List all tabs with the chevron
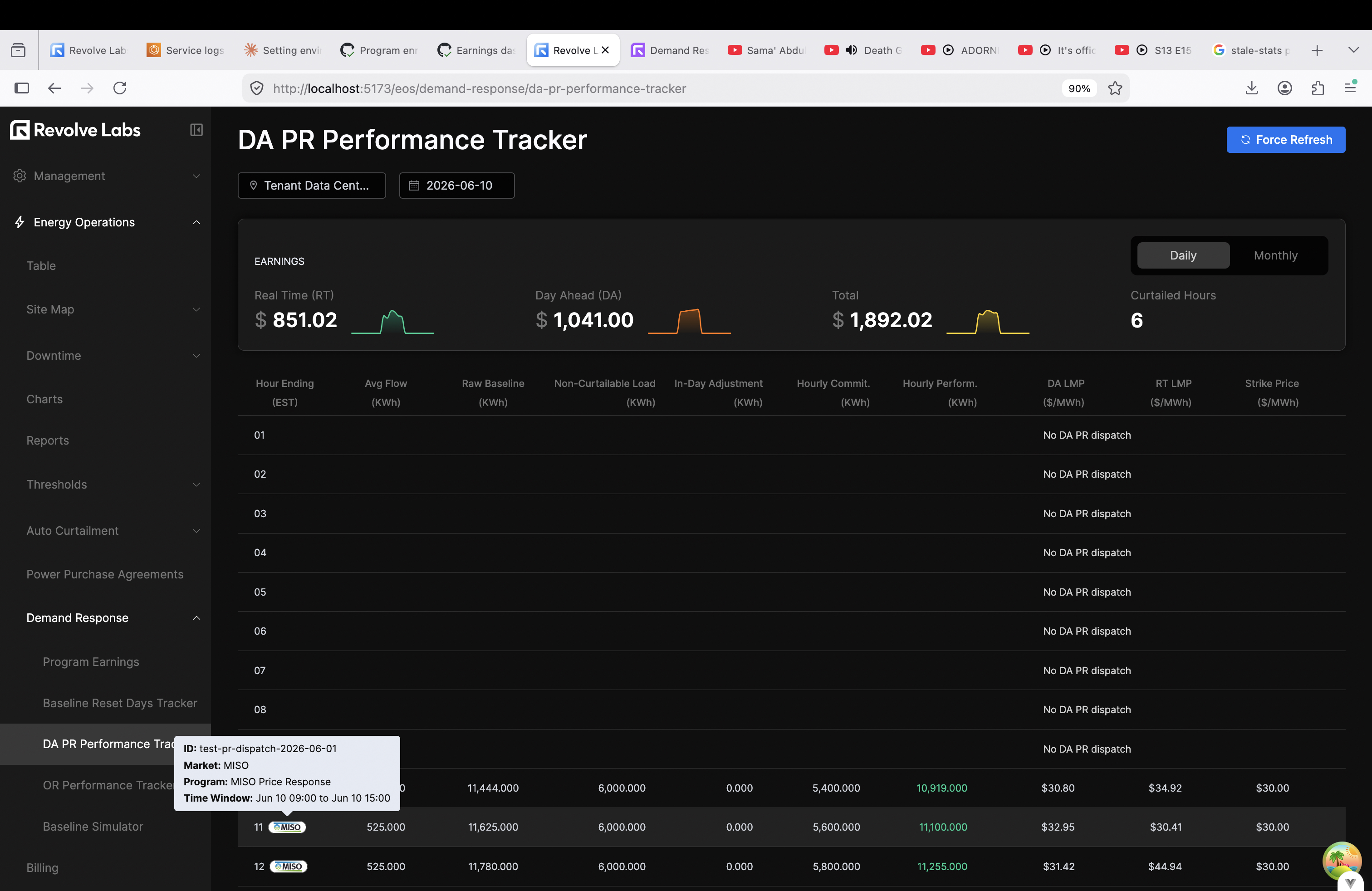The height and width of the screenshot is (891, 1372). (x=1353, y=50)
